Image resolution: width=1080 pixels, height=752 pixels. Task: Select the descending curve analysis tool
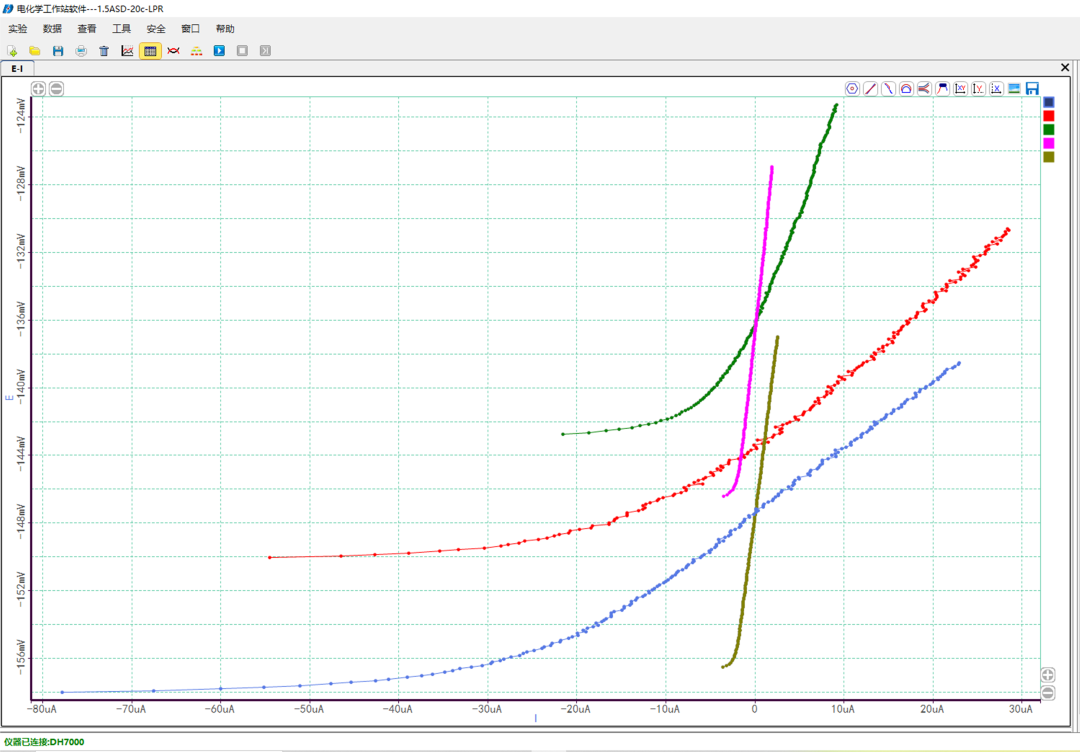tap(889, 89)
